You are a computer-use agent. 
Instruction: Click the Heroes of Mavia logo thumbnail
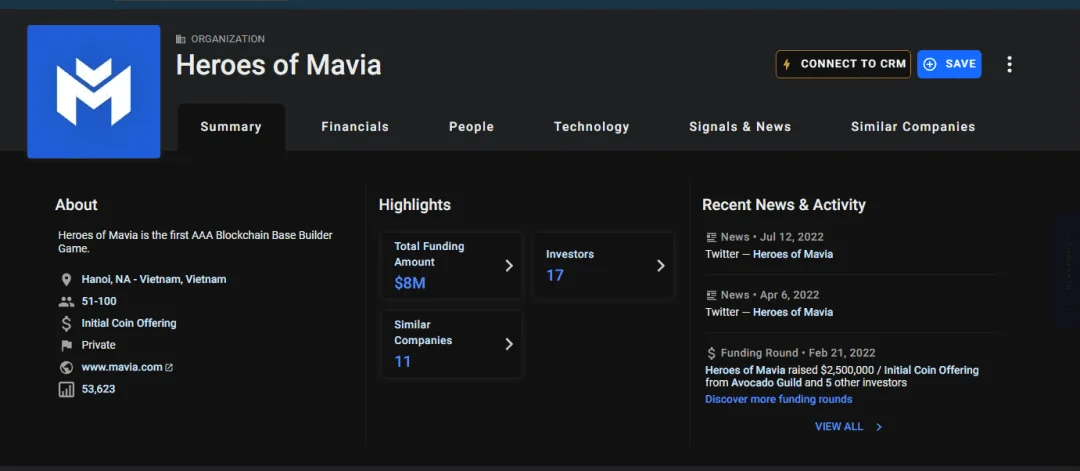tap(94, 92)
